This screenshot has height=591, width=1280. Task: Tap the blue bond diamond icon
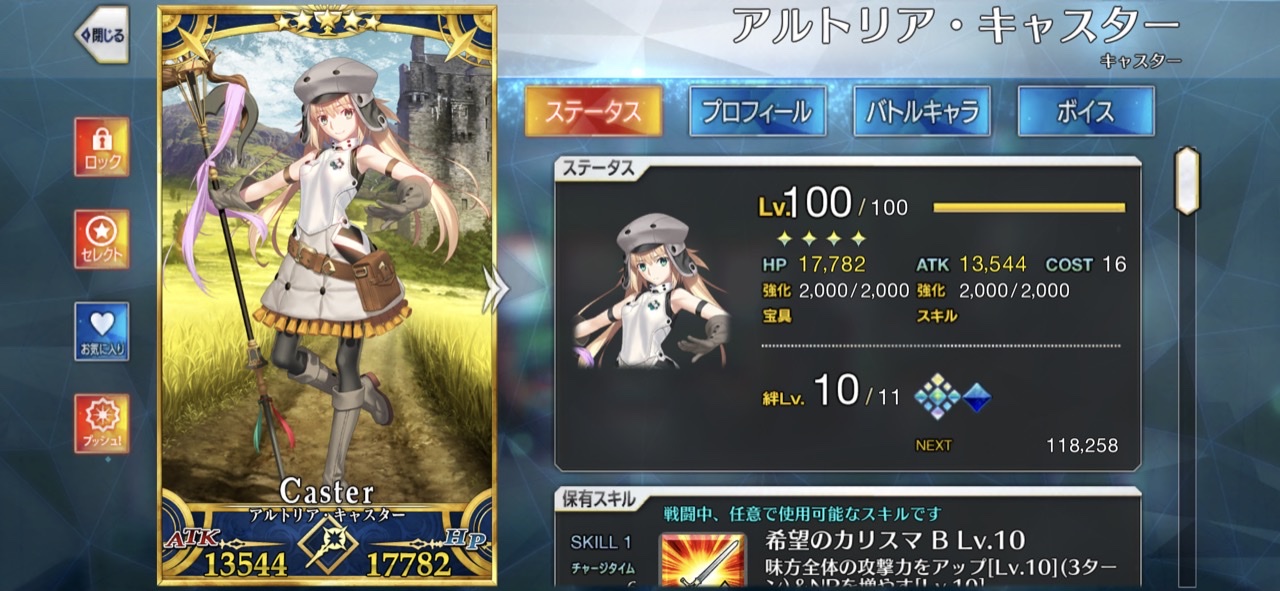977,399
